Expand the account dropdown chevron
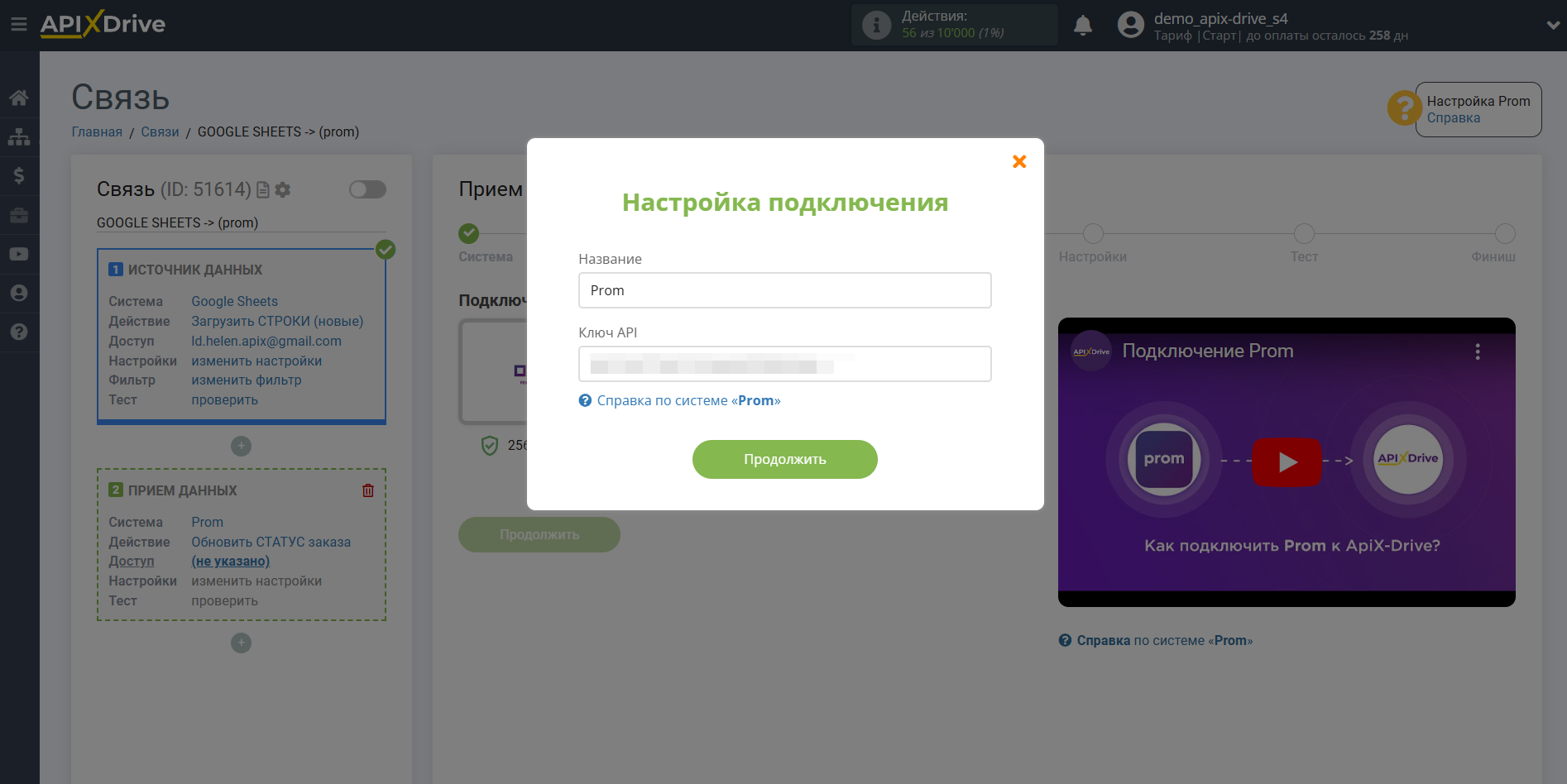Screen dimensions: 1567x784 (1553, 25)
